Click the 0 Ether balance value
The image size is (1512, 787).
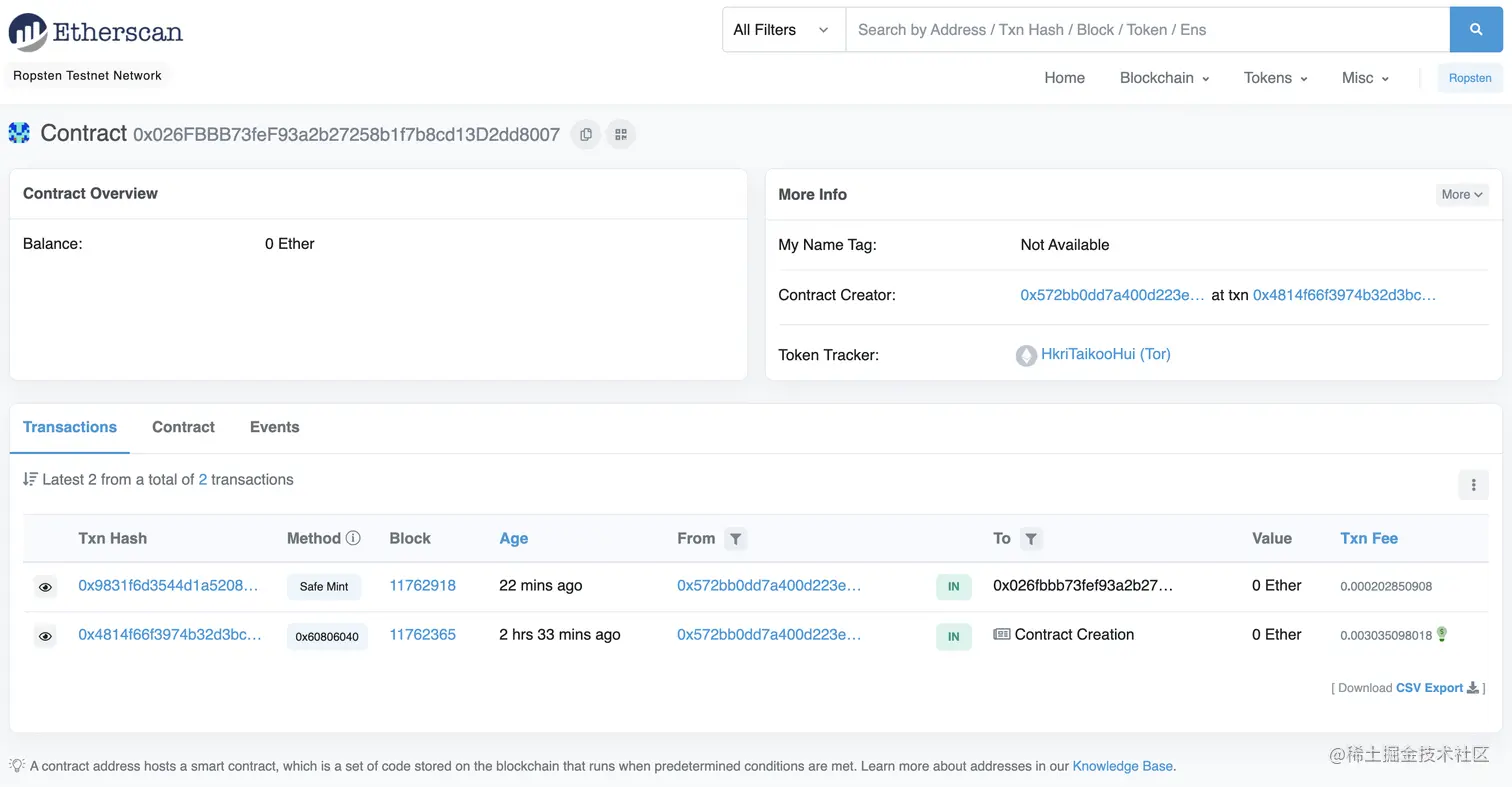(290, 244)
